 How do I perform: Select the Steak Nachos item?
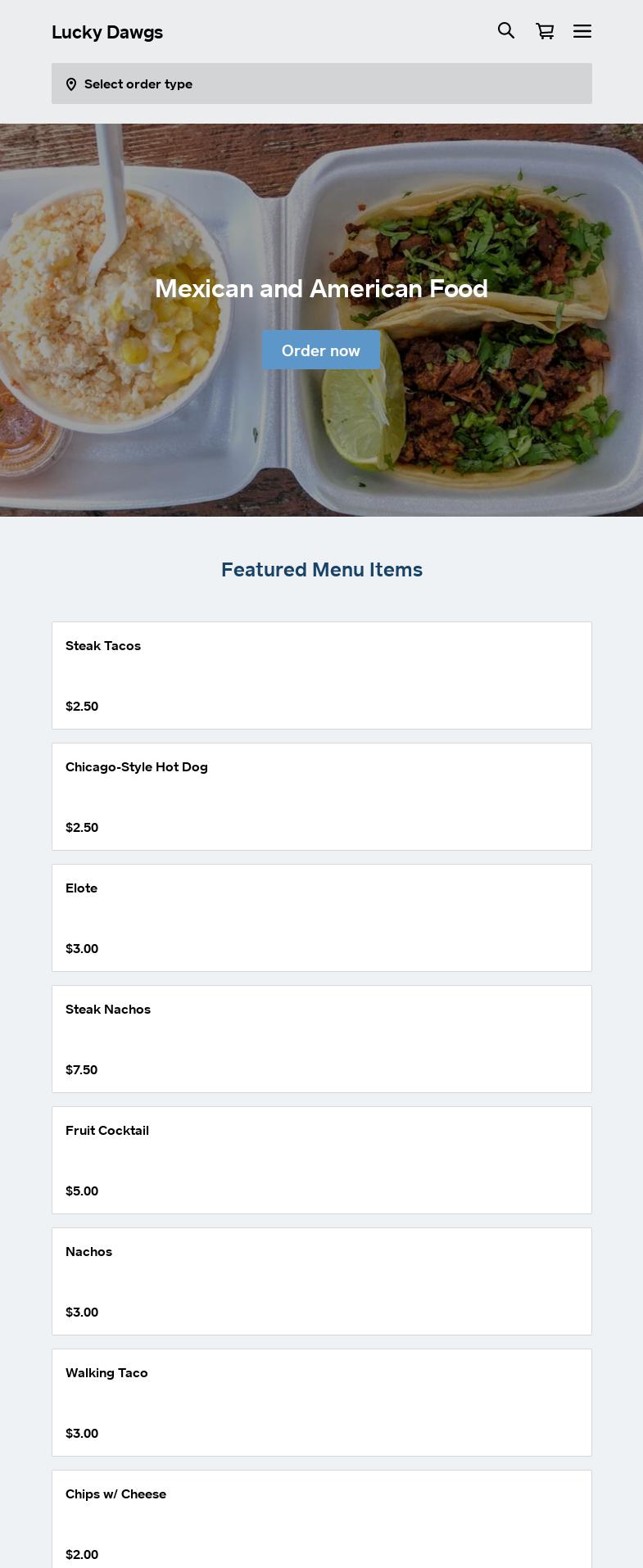321,1038
